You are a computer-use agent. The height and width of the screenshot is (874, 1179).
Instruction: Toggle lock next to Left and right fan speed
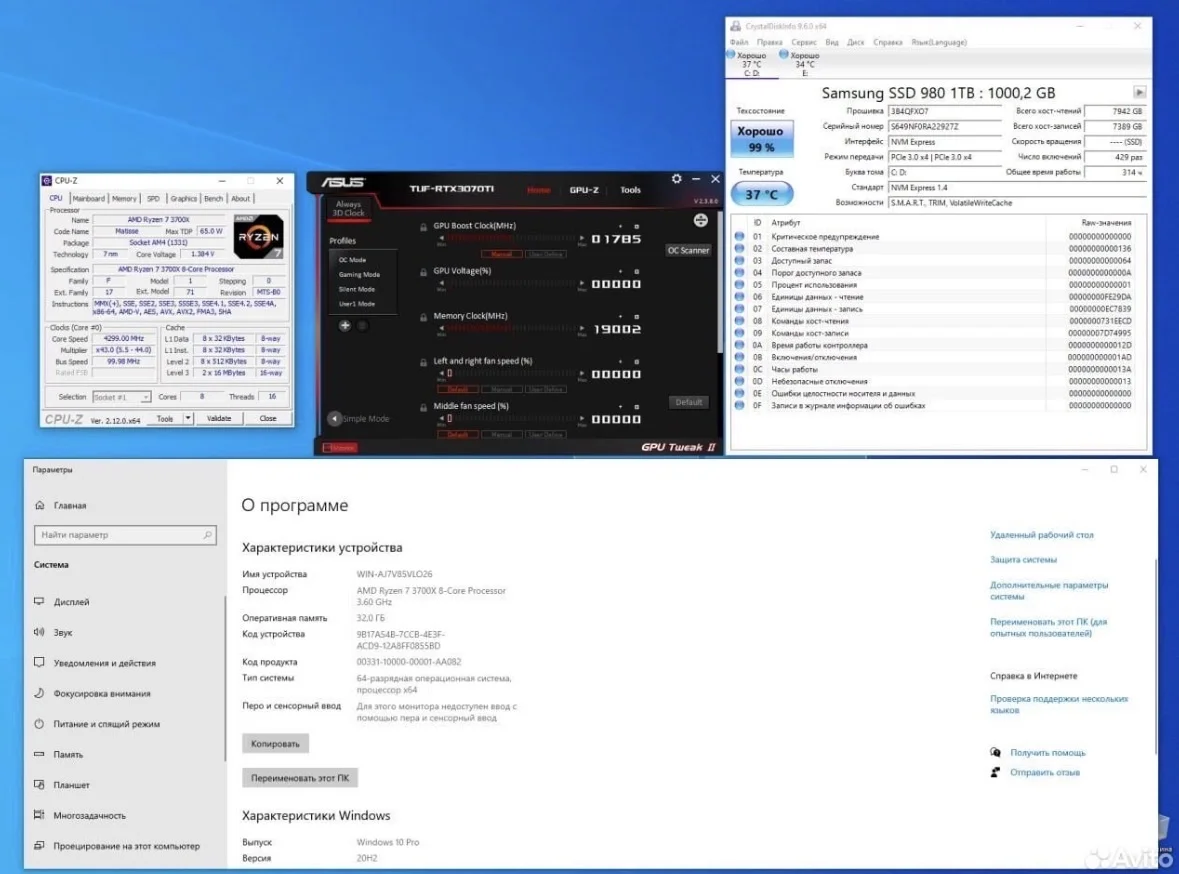(423, 363)
